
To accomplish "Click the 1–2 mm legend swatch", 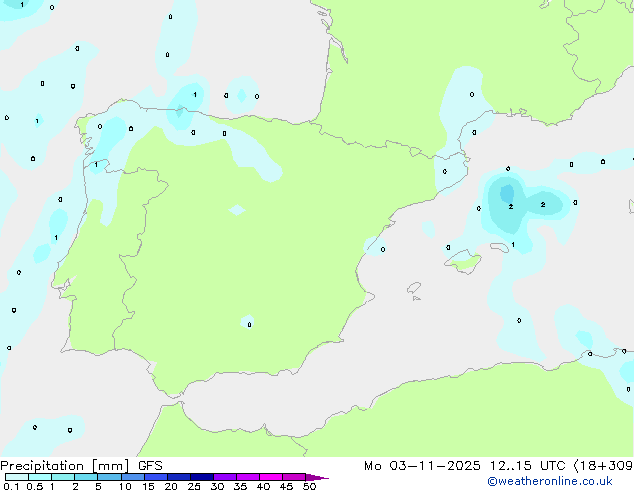I will click(x=63, y=477).
